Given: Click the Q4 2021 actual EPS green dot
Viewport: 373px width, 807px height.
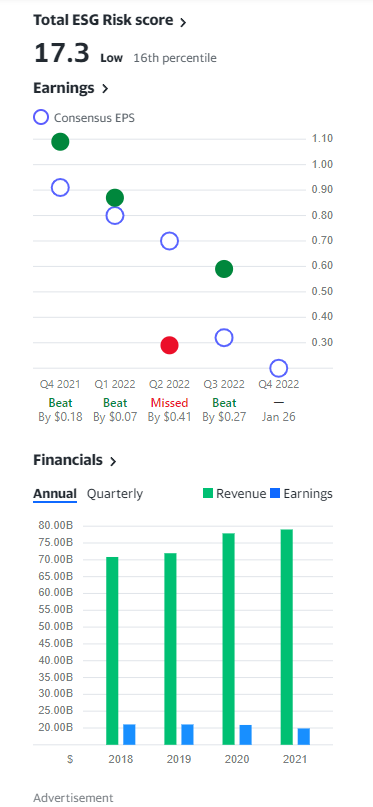Looking at the screenshot, I should [x=60, y=142].
